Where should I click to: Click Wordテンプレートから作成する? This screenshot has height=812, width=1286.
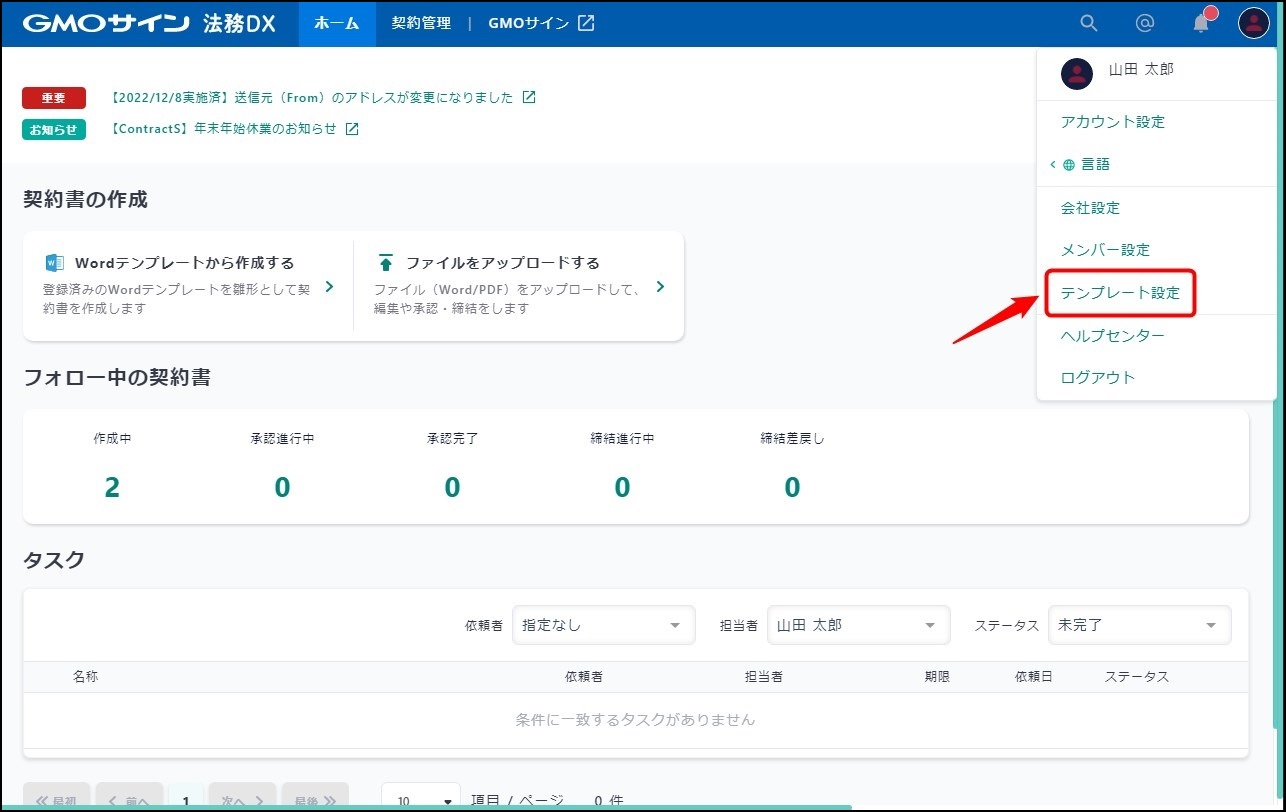click(184, 263)
